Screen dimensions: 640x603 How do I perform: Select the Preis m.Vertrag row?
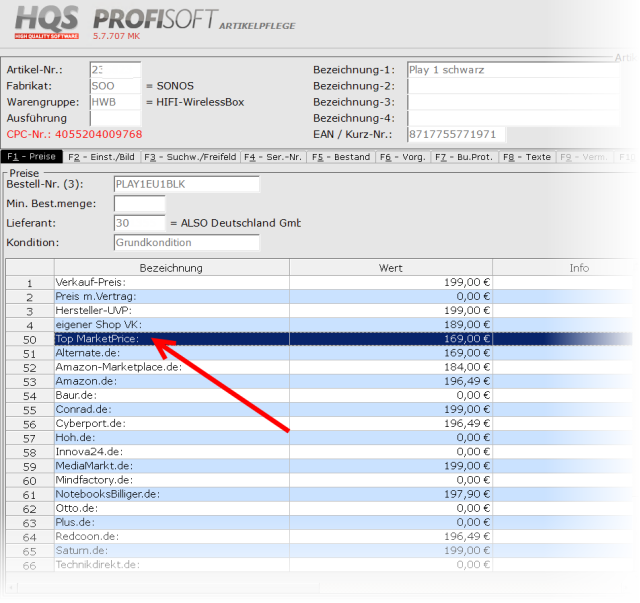[x=319, y=296]
